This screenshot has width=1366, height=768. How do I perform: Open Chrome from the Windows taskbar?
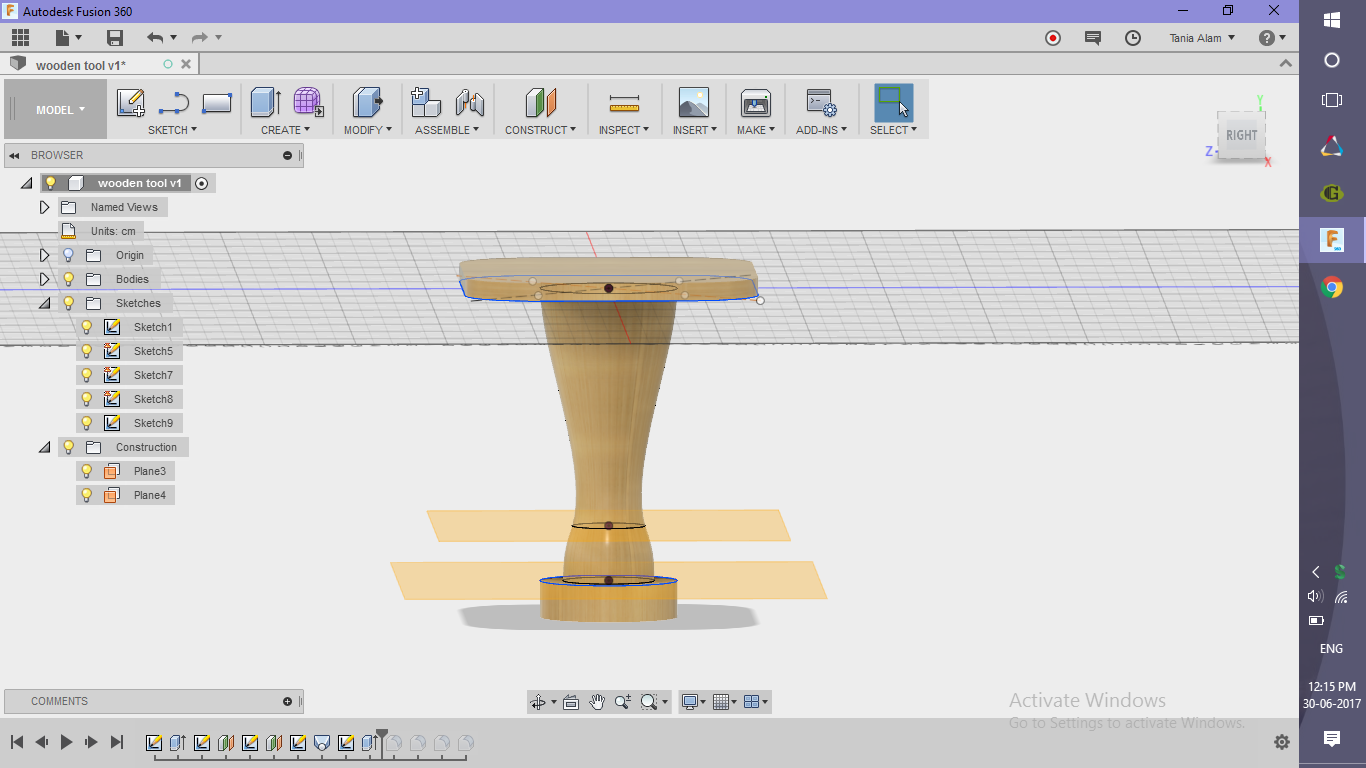coord(1332,288)
